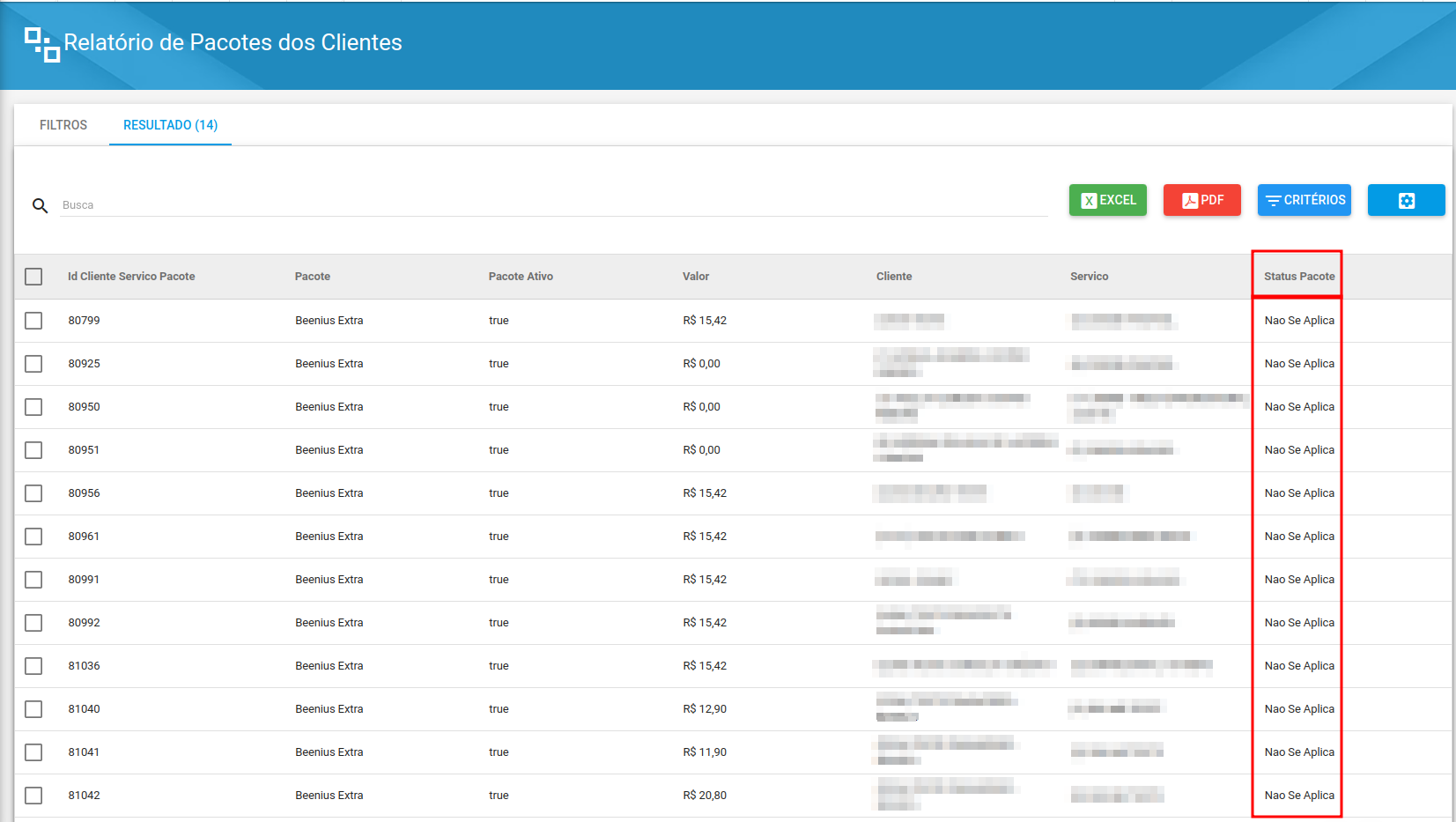Click Nao Se Aplica in row 81042
The height and width of the screenshot is (822, 1456).
pos(1299,796)
